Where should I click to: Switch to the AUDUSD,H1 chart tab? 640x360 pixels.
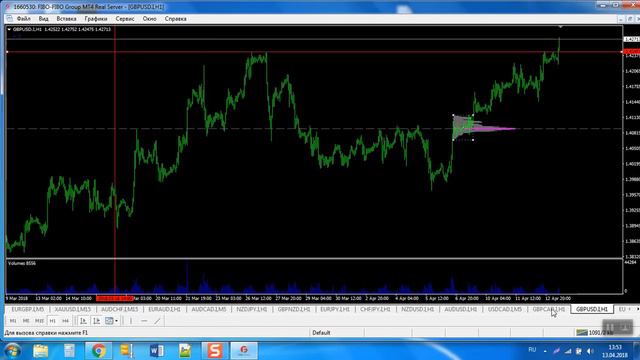(460, 309)
